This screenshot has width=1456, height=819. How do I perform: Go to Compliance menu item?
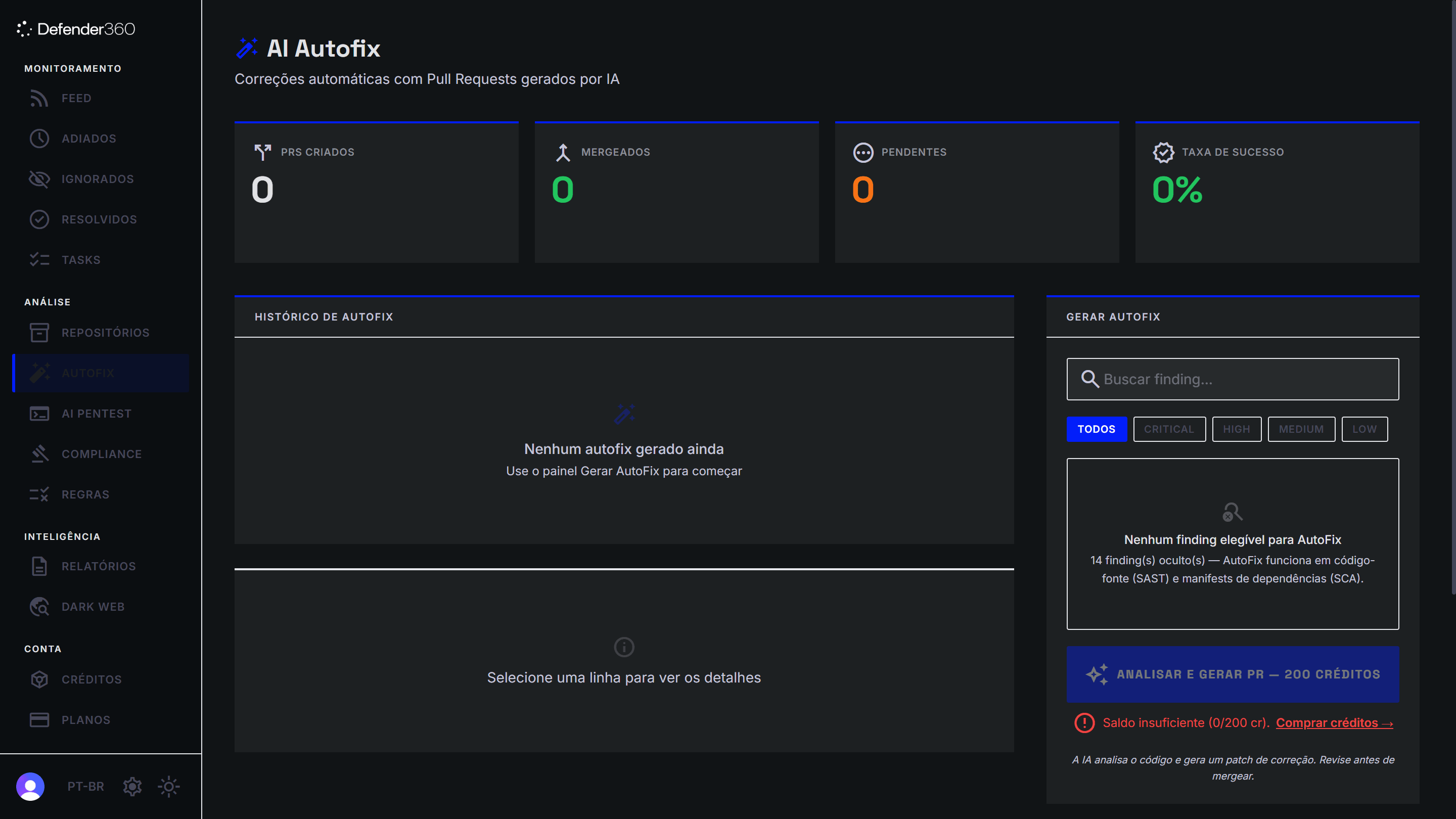coord(101,454)
